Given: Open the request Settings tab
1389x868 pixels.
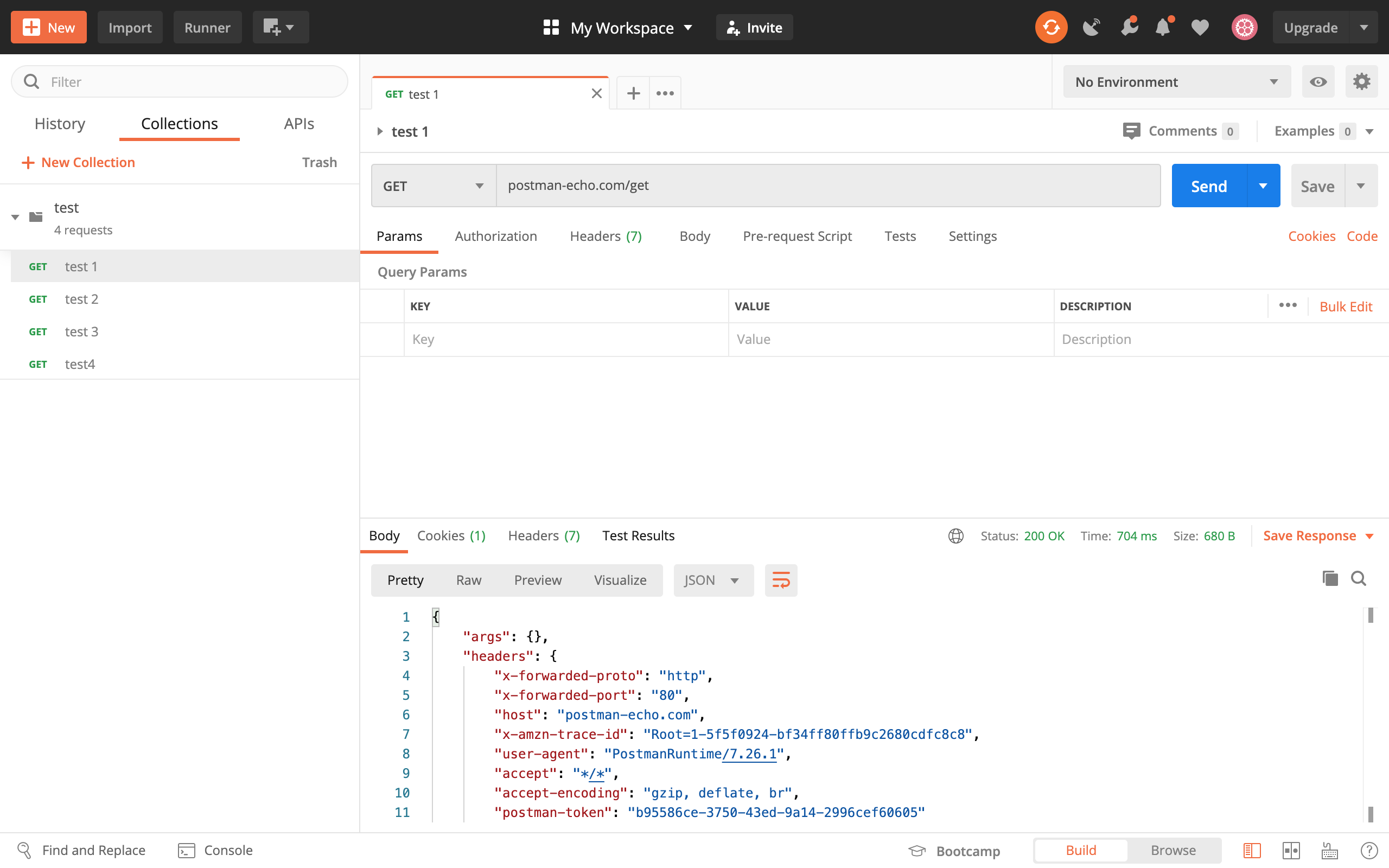Looking at the screenshot, I should click(972, 236).
